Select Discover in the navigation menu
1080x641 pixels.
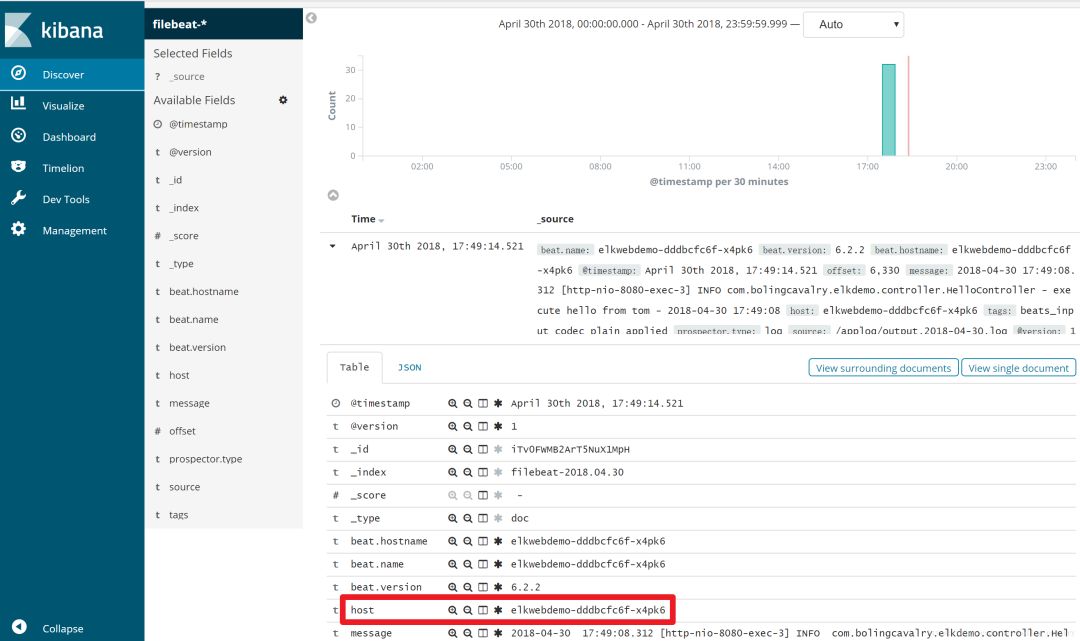[x=60, y=73]
